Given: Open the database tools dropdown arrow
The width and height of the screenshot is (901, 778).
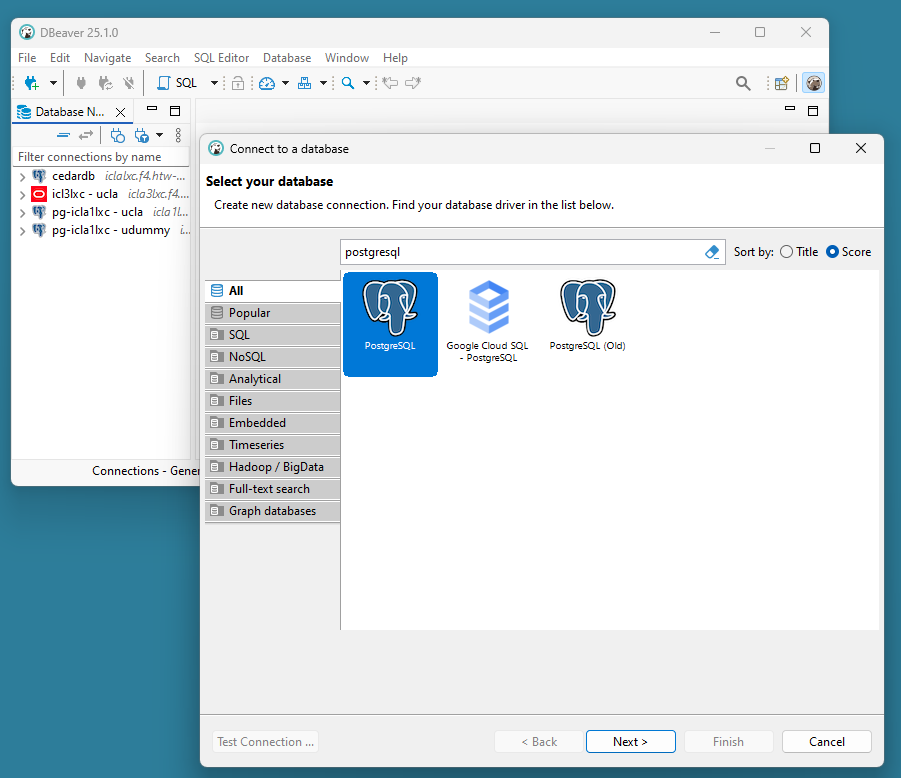Looking at the screenshot, I should 323,83.
